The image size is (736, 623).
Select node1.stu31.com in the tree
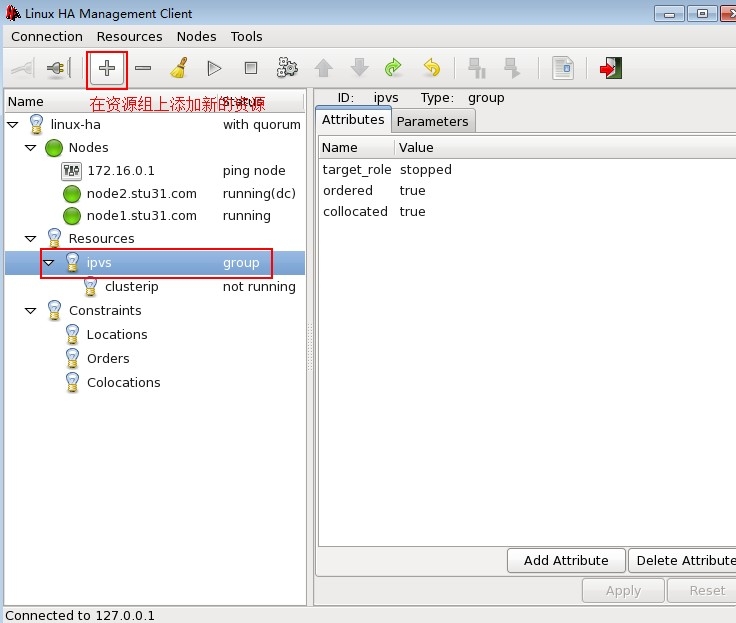click(142, 216)
